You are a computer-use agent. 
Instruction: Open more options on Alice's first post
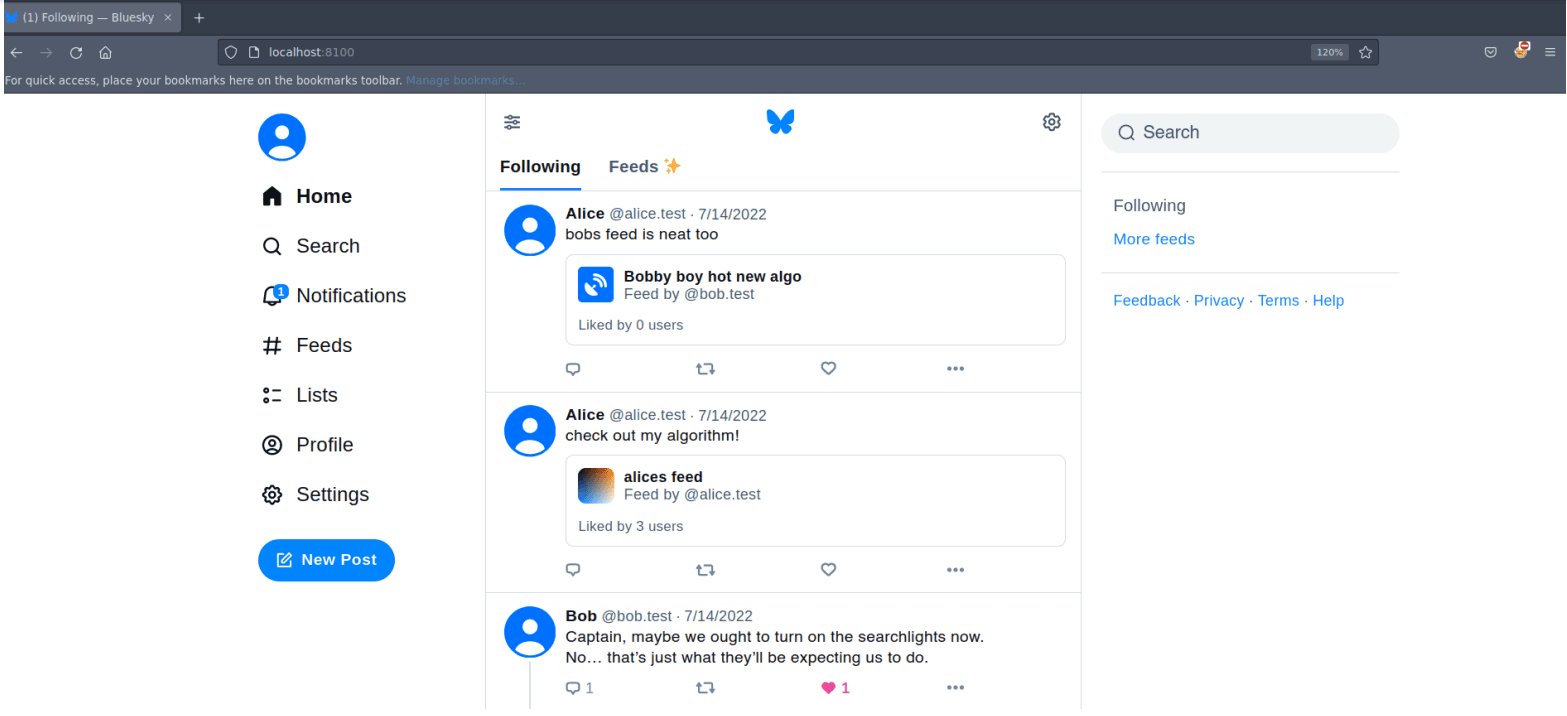[x=954, y=368]
